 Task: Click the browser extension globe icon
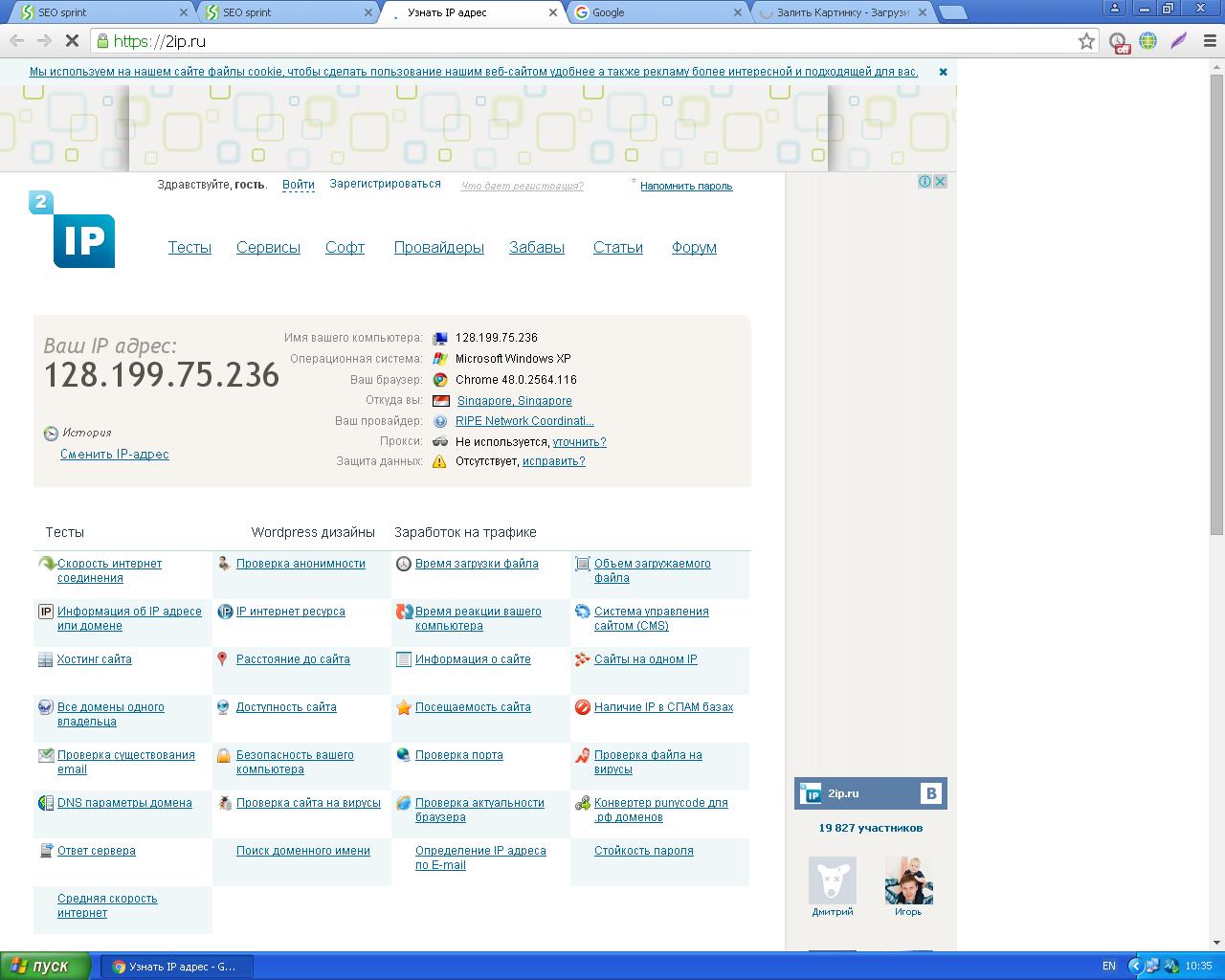click(1148, 41)
